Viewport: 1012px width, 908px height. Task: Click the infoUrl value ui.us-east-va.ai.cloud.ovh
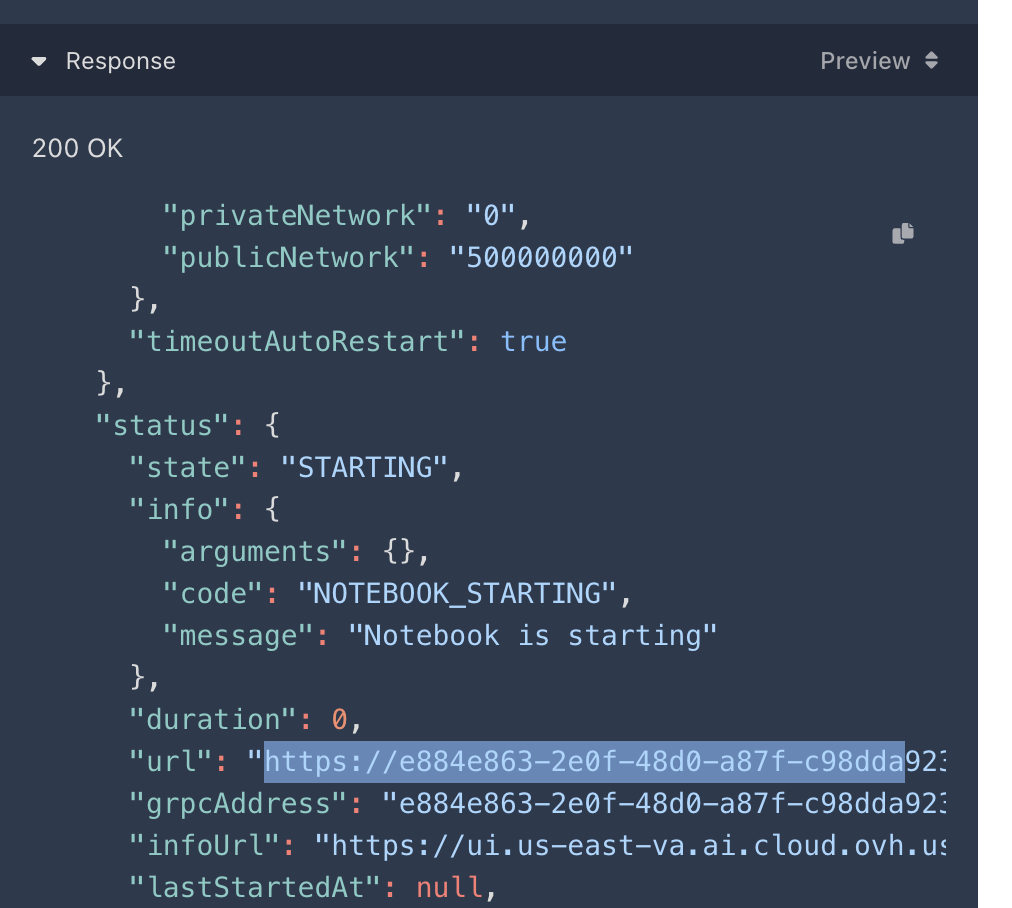630,845
